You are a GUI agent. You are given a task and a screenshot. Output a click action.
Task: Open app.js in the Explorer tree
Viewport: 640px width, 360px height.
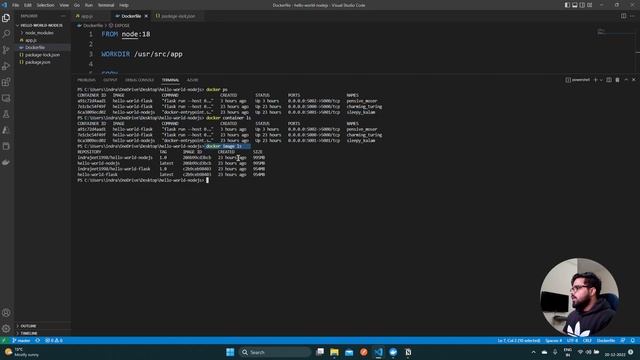(31, 40)
